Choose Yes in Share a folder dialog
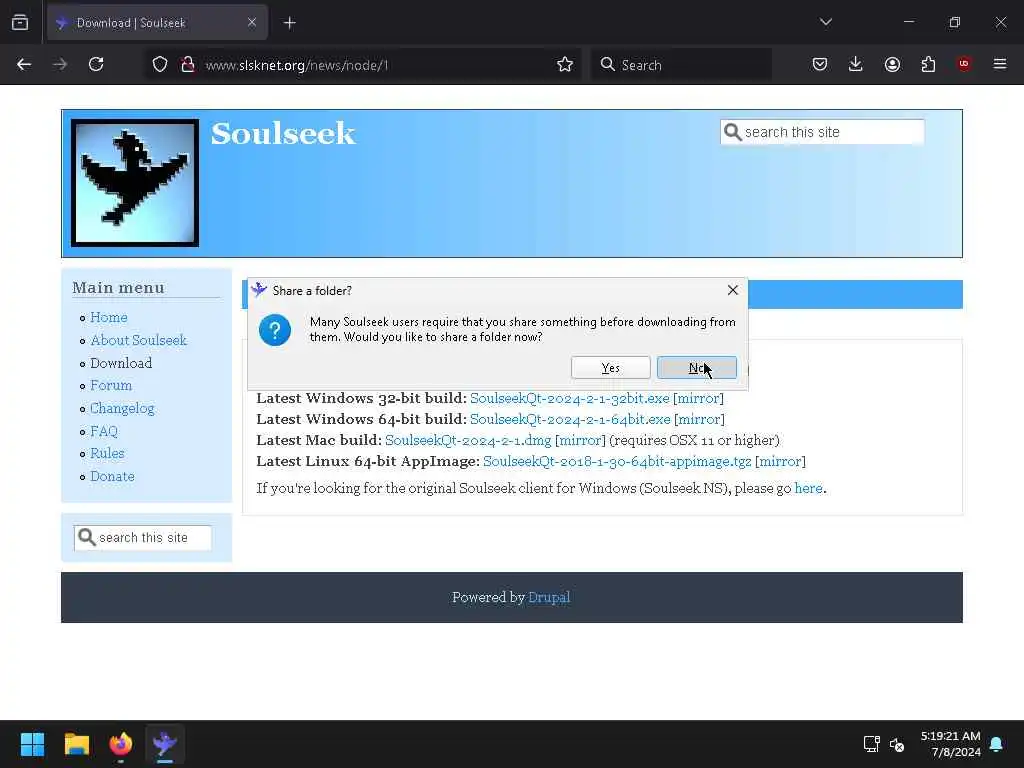This screenshot has width=1024, height=768. coord(611,368)
